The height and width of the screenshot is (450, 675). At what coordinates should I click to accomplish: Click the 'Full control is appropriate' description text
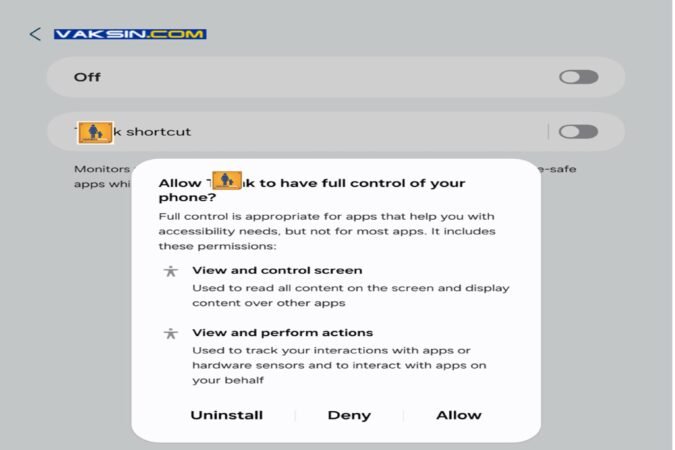327,231
